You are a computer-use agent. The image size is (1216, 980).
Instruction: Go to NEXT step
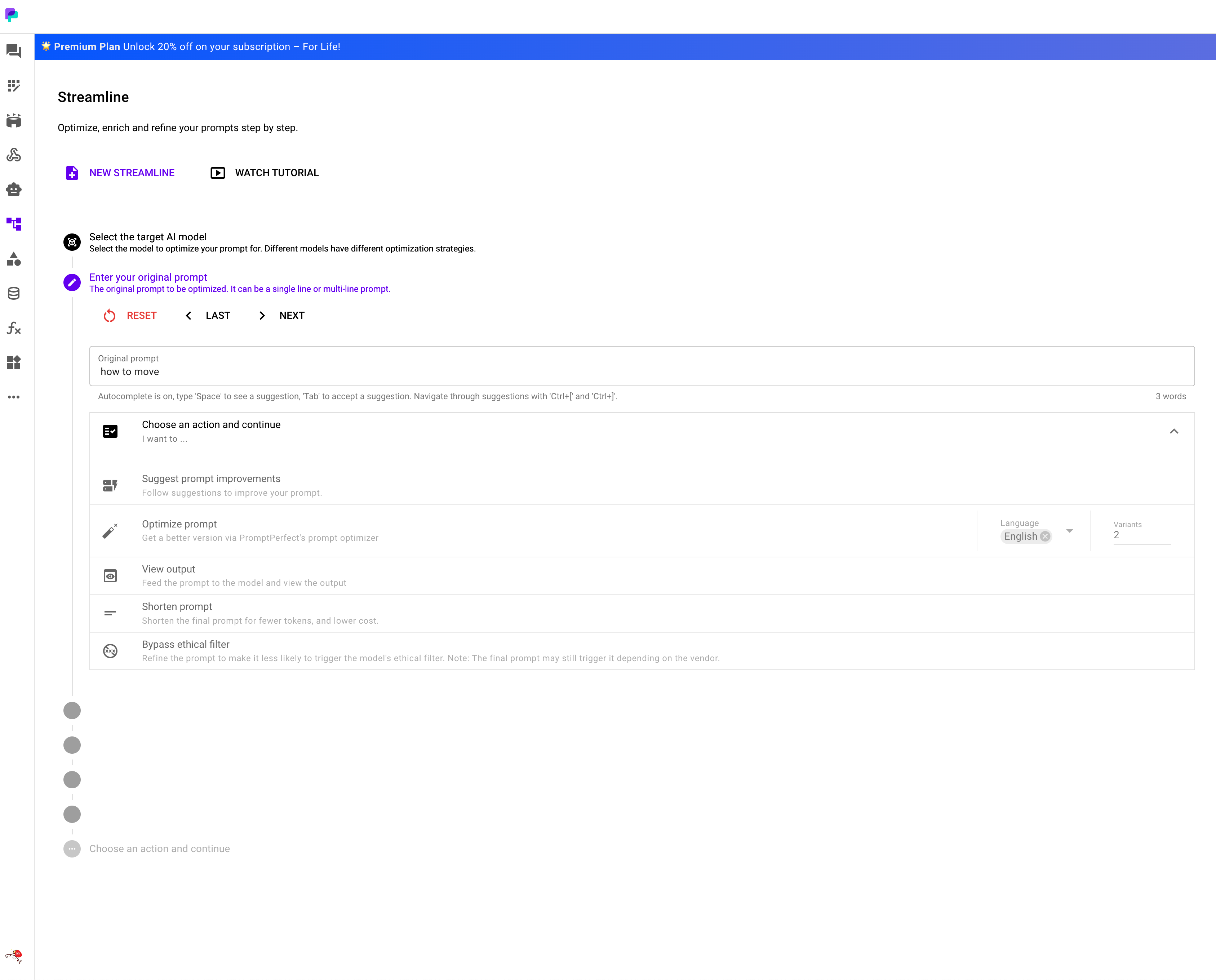pos(281,316)
